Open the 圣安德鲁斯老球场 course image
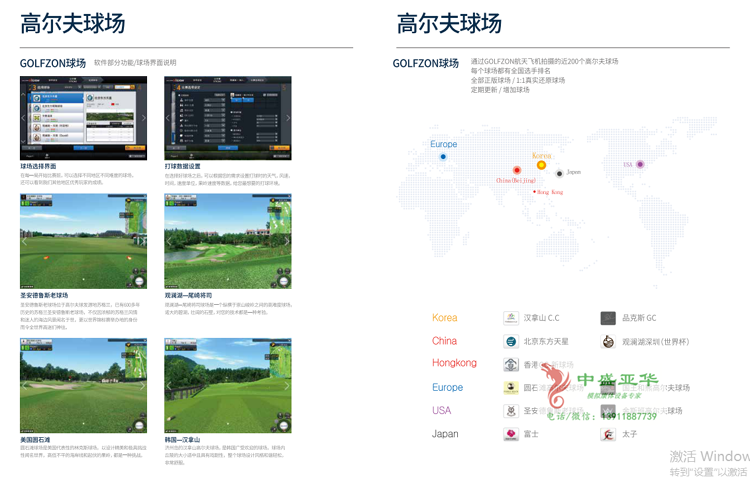Viewport: 750px width, 477px height. [x=83, y=241]
